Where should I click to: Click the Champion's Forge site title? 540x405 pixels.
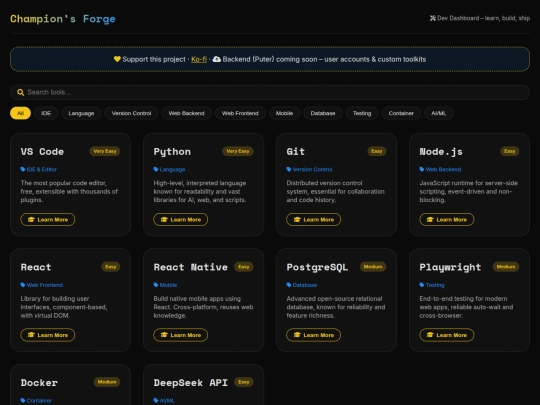pos(63,19)
